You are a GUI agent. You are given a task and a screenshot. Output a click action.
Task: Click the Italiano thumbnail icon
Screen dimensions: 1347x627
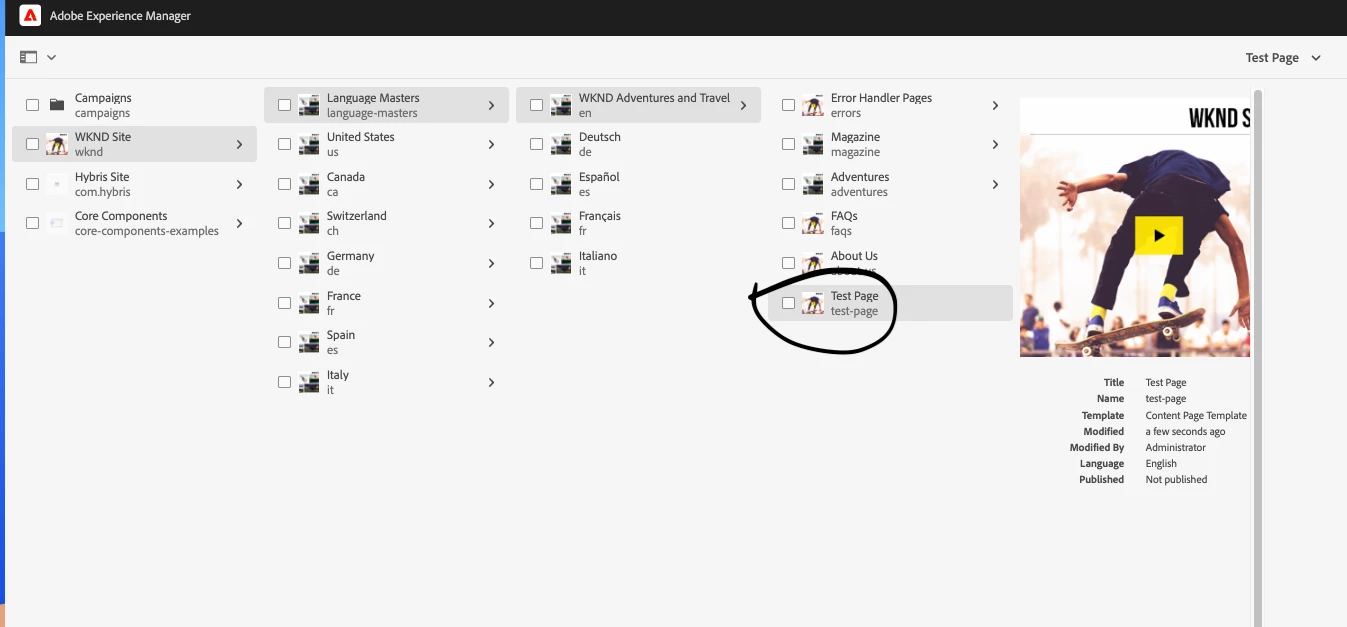(561, 263)
